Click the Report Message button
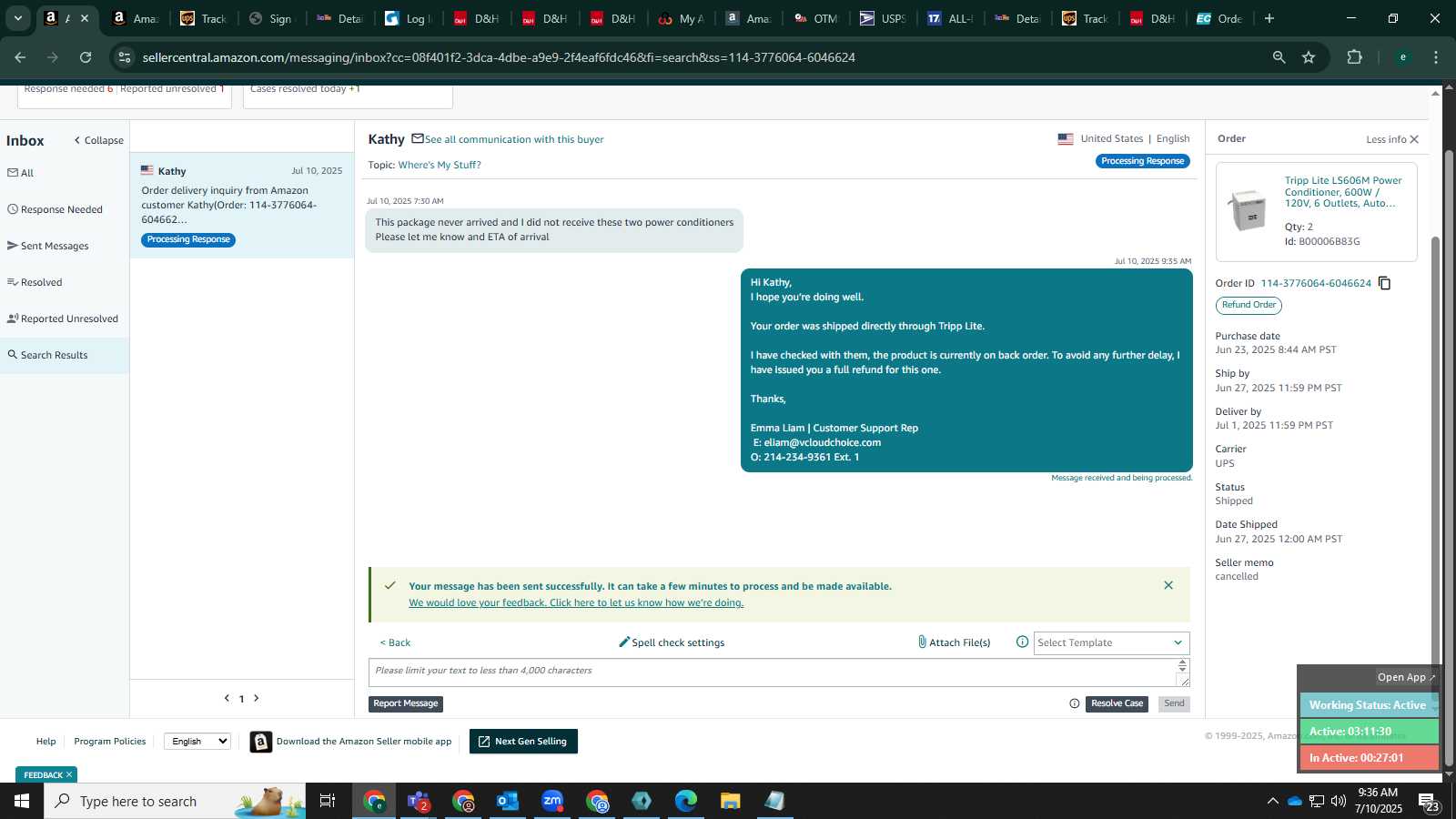Viewport: 1456px width, 819px height. (x=405, y=703)
